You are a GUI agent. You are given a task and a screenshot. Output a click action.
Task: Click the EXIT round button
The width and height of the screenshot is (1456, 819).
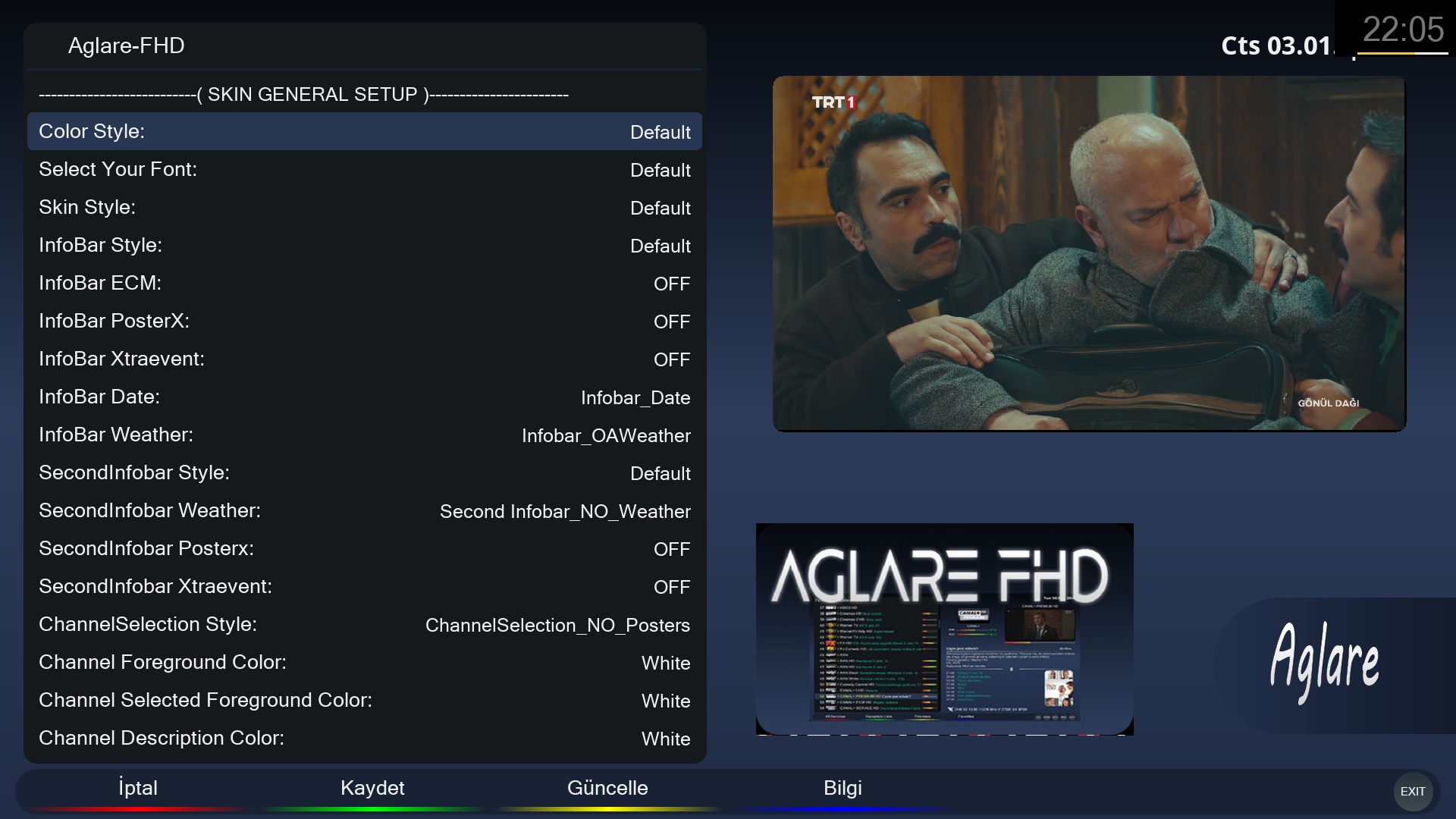pos(1413,791)
